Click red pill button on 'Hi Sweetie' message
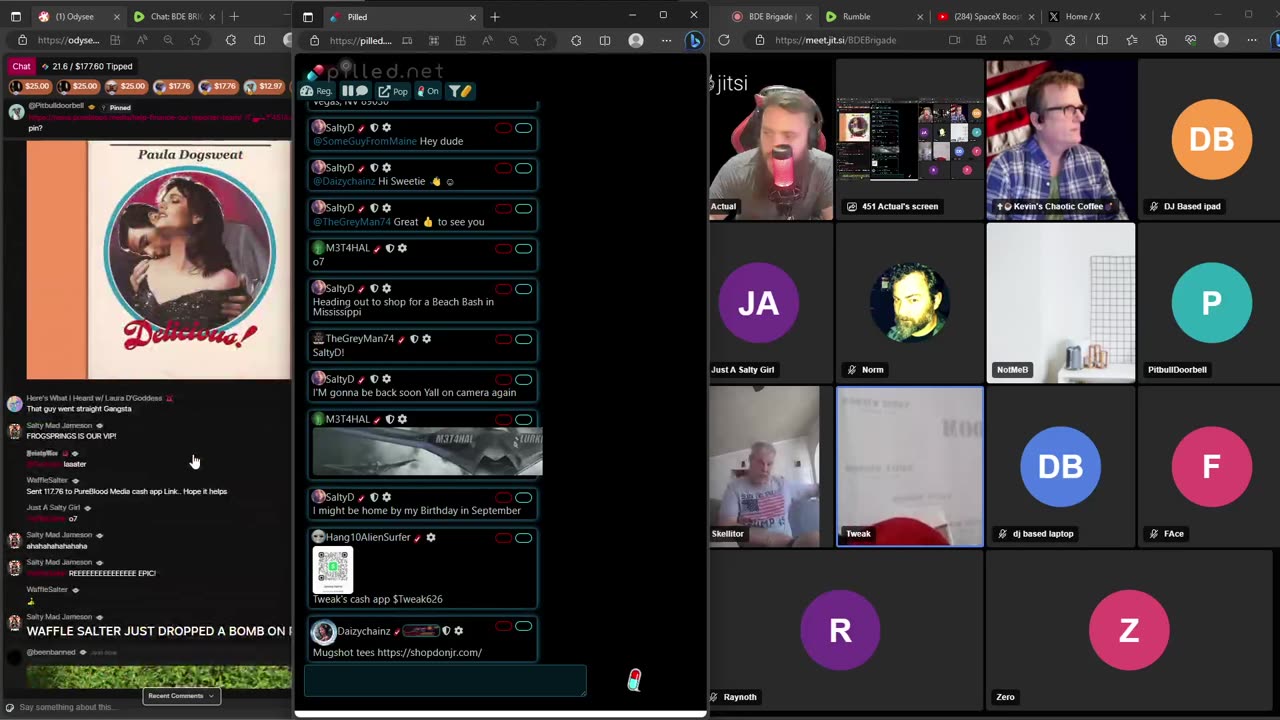Viewport: 1280px width, 720px height. click(503, 168)
